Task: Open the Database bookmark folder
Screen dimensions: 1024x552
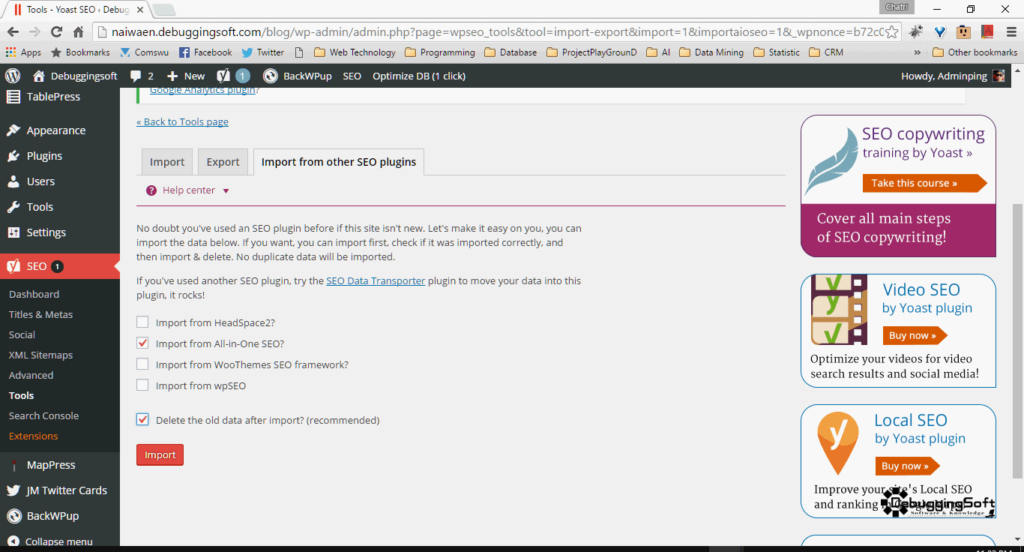Action: (511, 52)
